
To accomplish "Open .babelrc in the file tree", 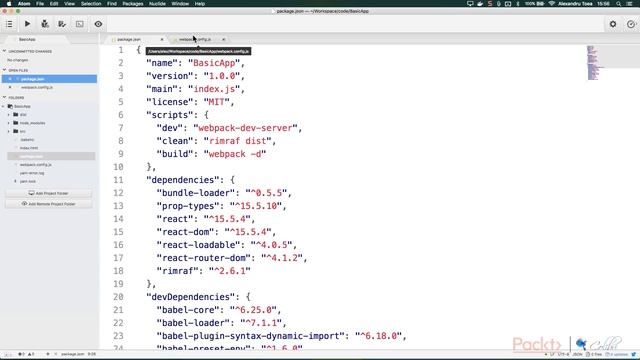I will pos(27,140).
